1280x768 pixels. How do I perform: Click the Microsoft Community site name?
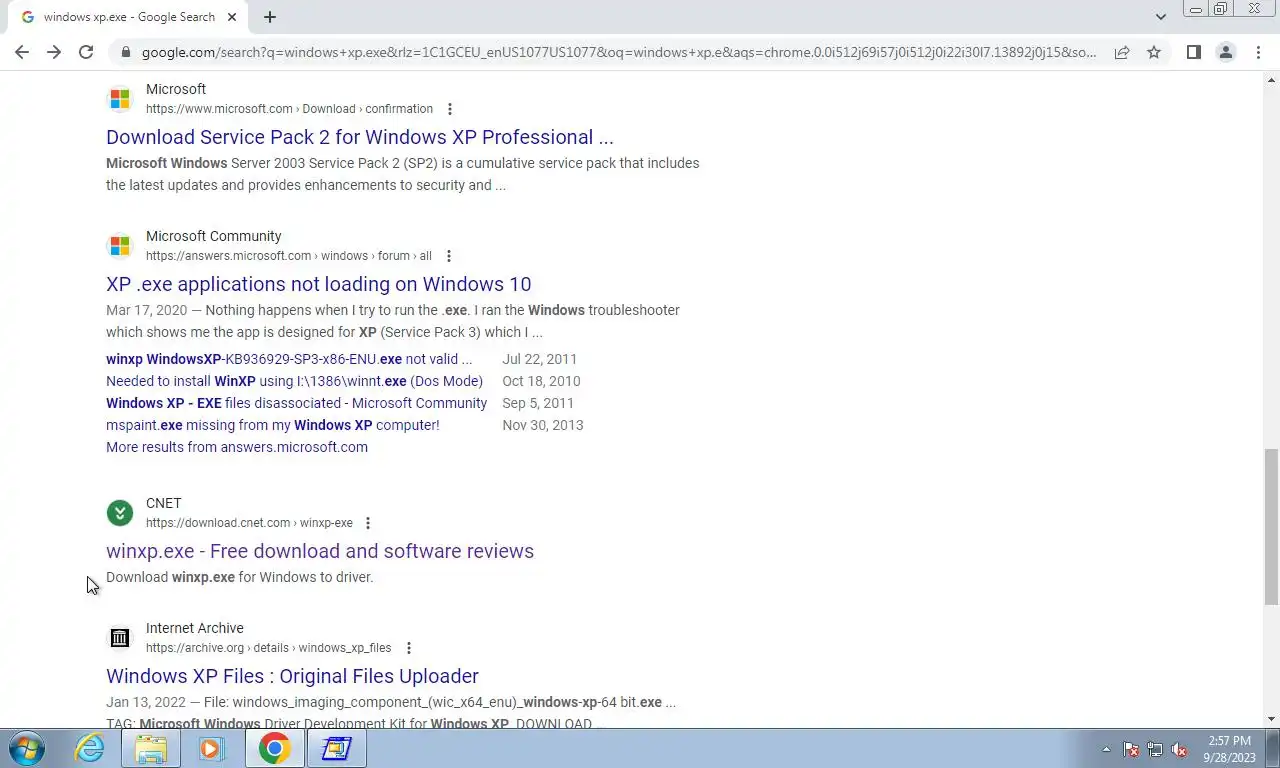pos(214,236)
